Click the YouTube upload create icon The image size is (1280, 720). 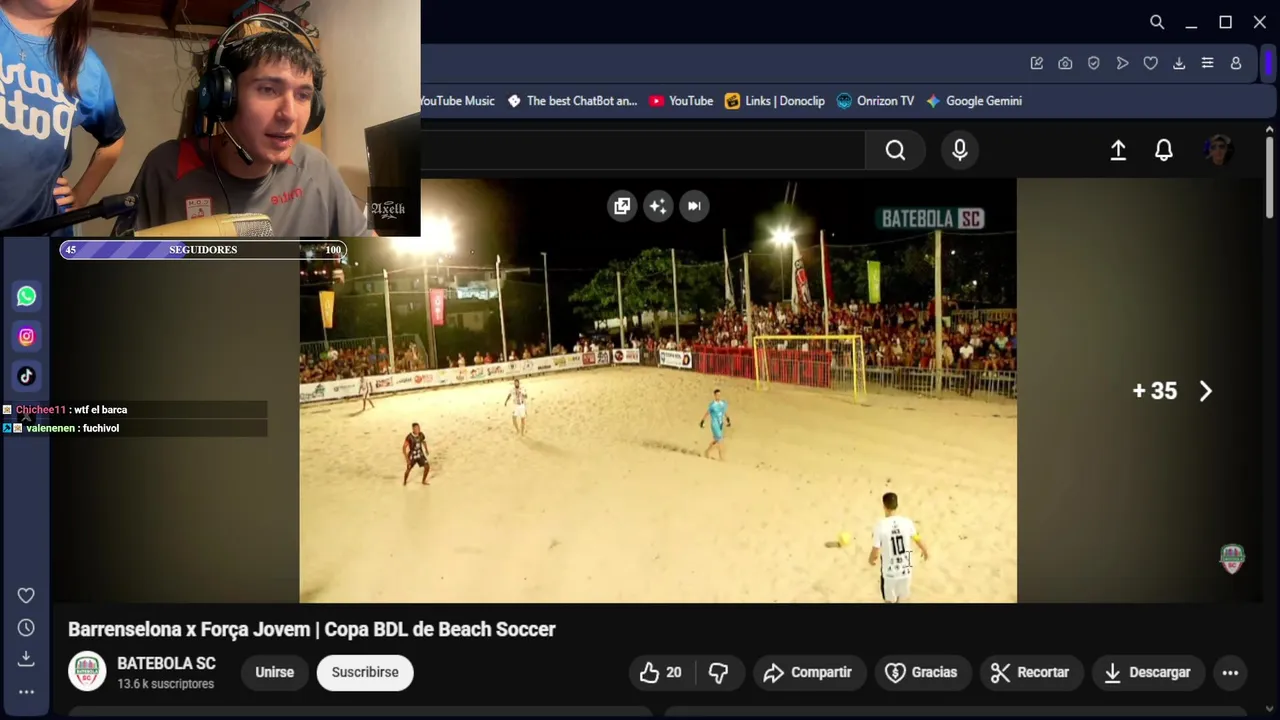(1118, 150)
